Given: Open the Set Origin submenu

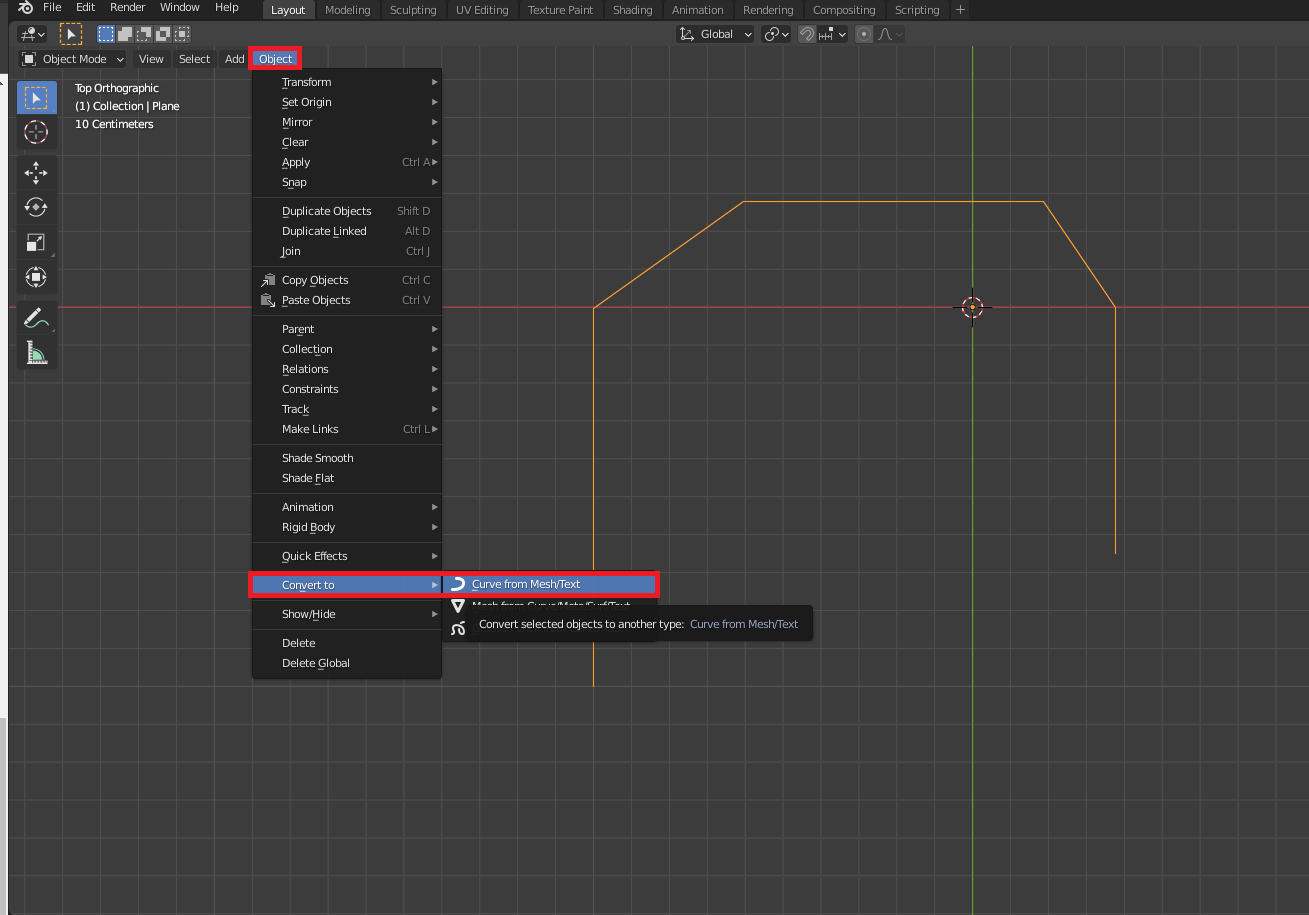Looking at the screenshot, I should [x=307, y=102].
